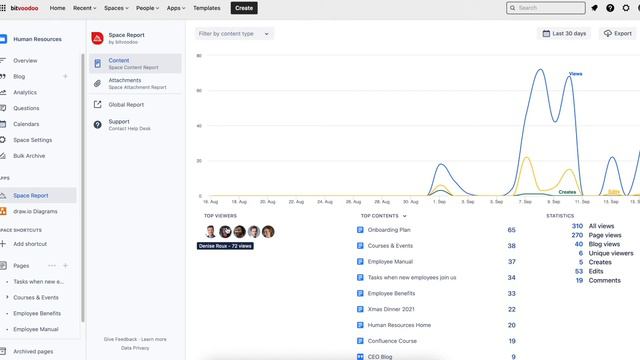This screenshot has width=640, height=360.
Task: Click the search magnifier icon
Action: point(512,8)
